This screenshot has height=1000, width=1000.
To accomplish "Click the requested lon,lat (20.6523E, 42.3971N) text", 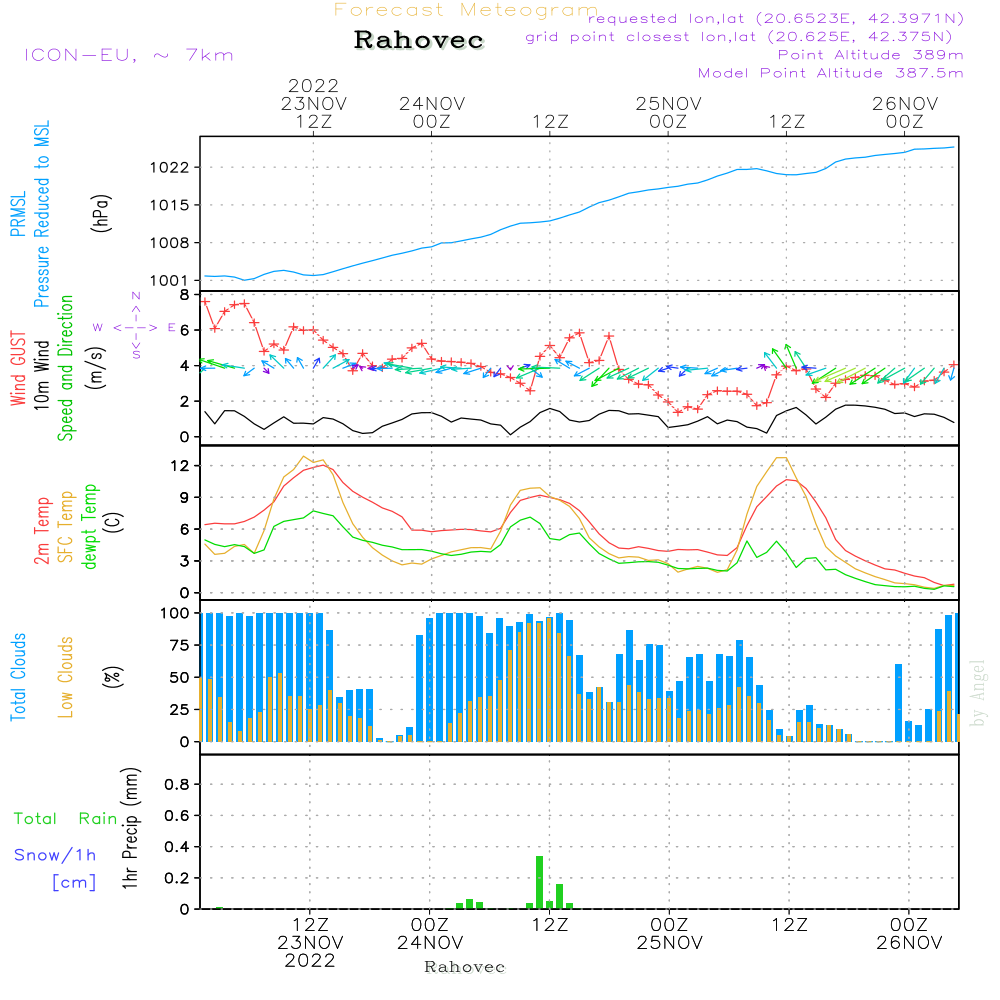I will pos(776,19).
